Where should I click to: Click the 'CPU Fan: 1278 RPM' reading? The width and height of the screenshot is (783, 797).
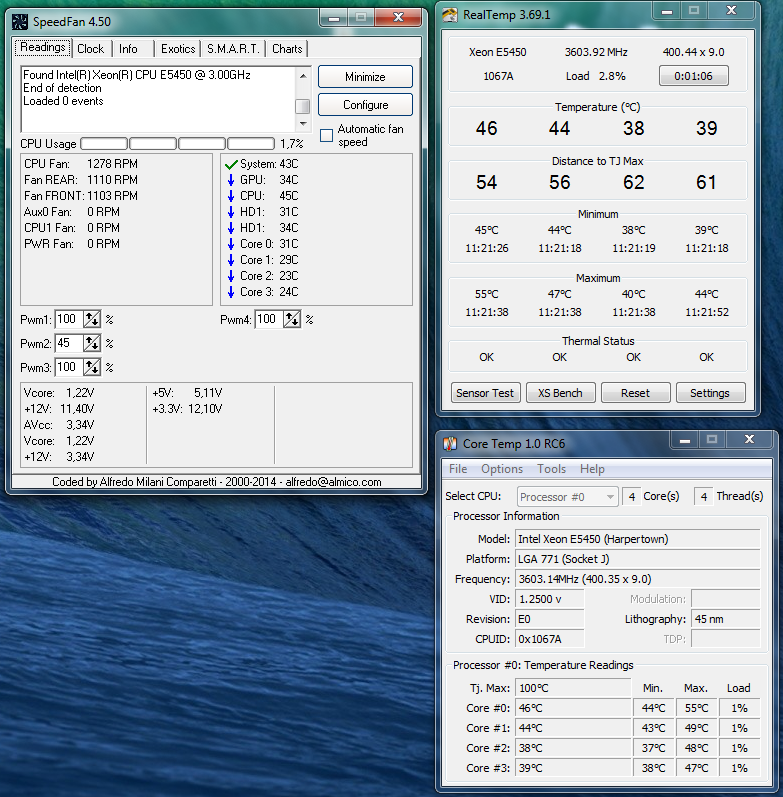pyautogui.click(x=81, y=164)
